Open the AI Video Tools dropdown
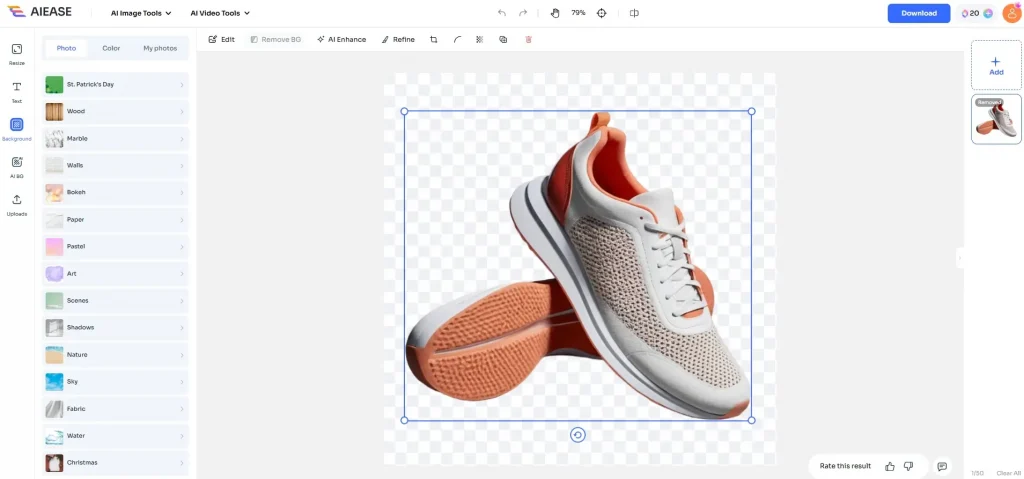 [x=220, y=13]
